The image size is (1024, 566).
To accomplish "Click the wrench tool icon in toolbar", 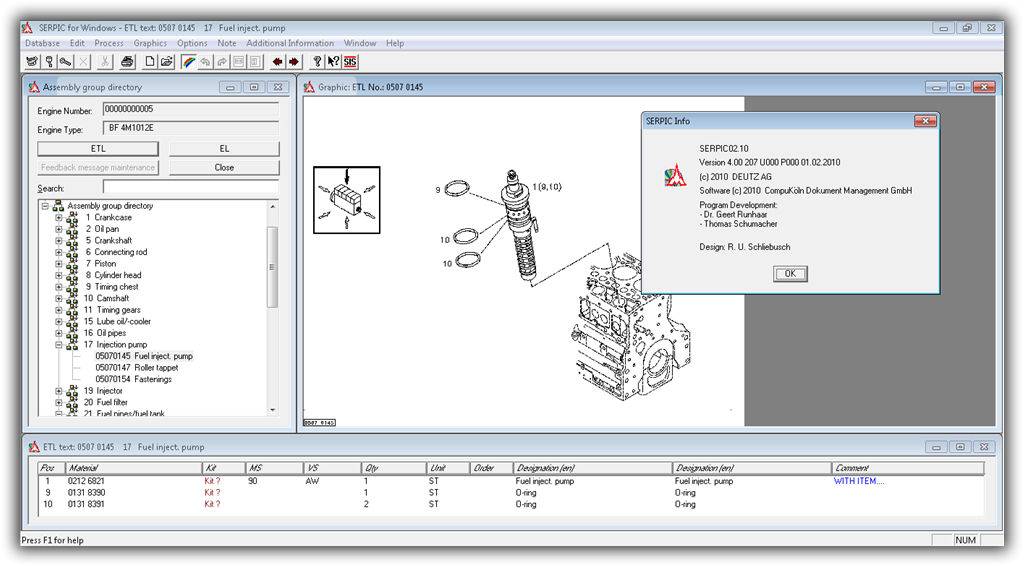I will tap(66, 62).
